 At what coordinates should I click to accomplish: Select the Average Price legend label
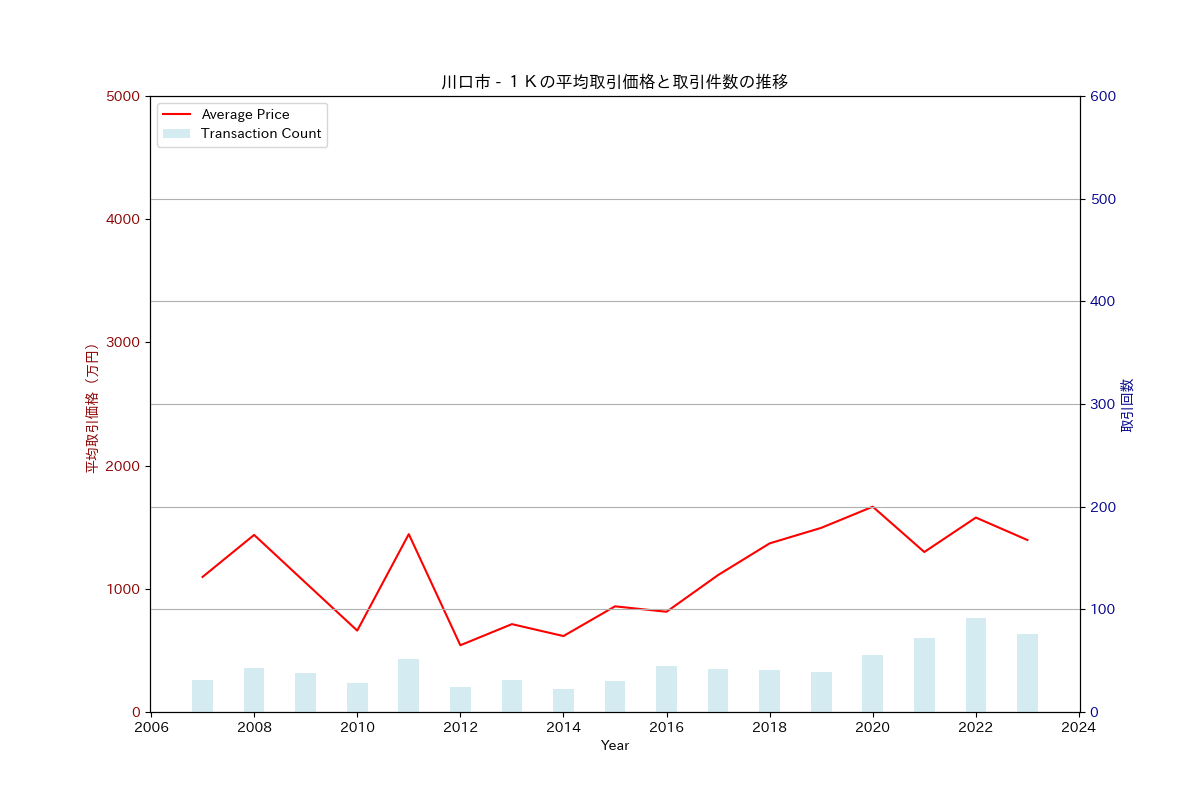pyautogui.click(x=245, y=115)
